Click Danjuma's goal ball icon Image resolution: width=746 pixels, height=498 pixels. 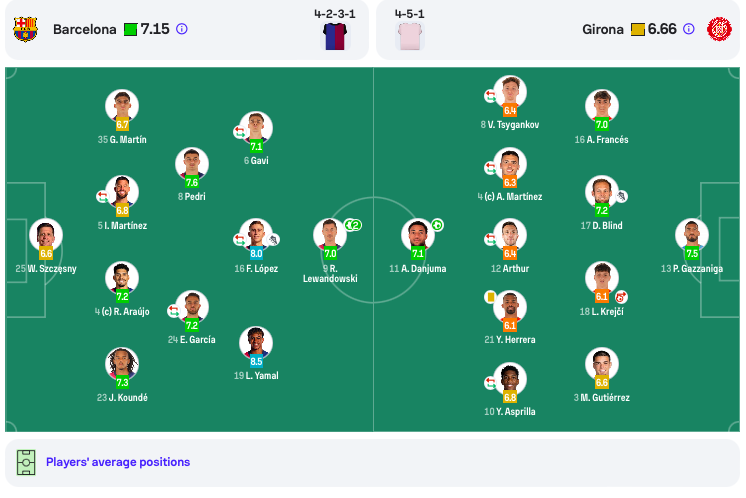(x=437, y=225)
